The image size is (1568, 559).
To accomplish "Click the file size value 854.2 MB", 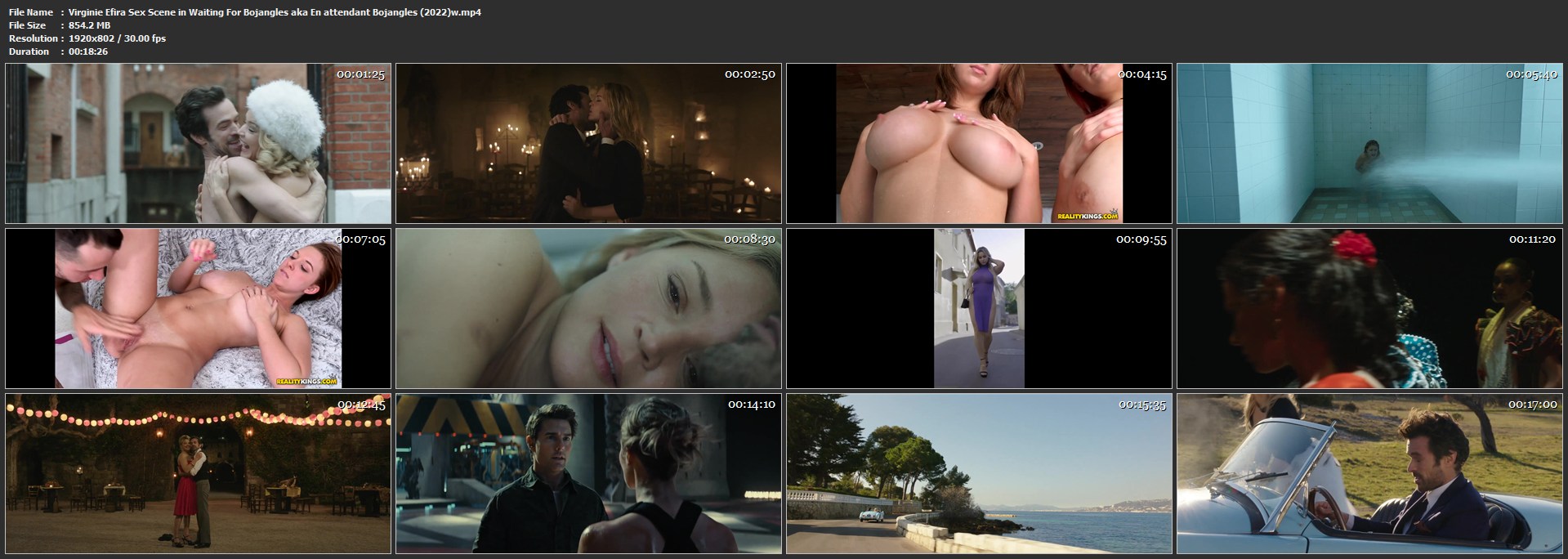I will [89, 25].
